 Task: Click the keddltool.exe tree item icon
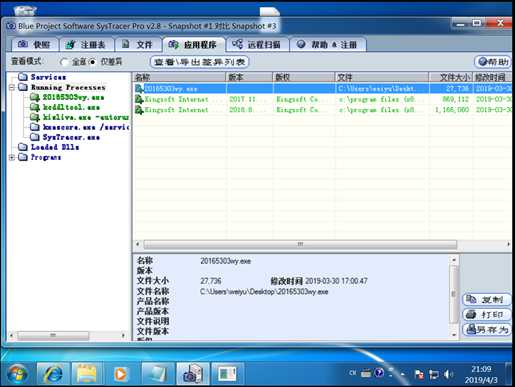pyautogui.click(x=35, y=107)
